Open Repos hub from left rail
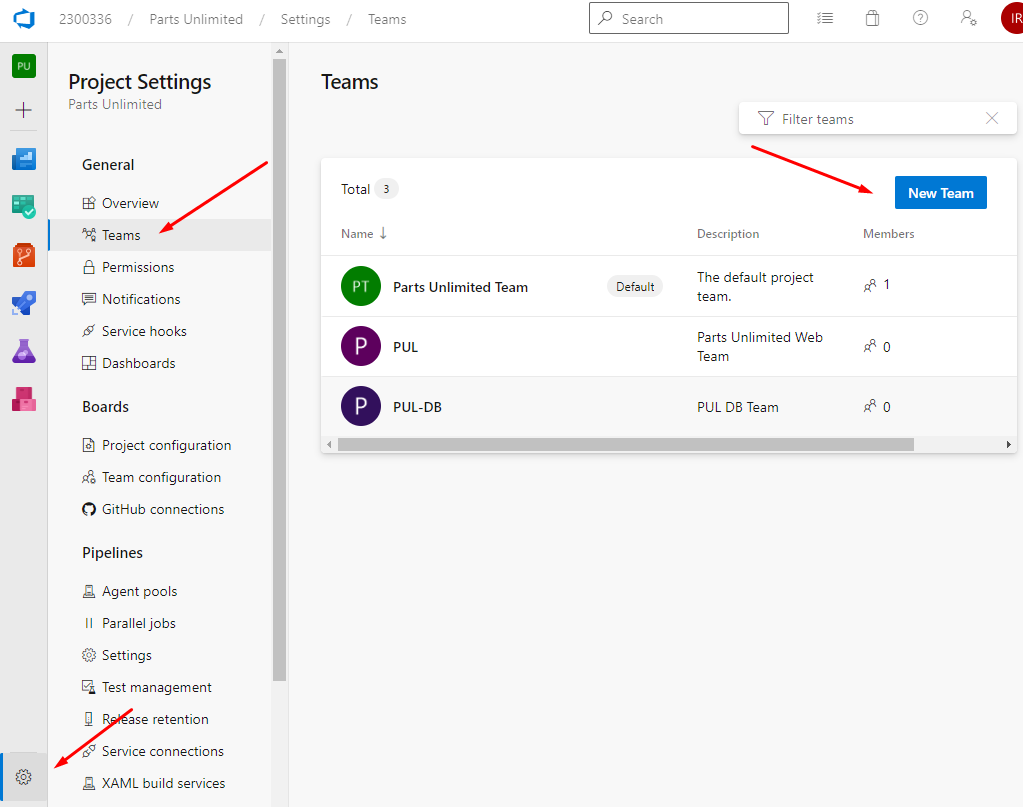 point(24,255)
